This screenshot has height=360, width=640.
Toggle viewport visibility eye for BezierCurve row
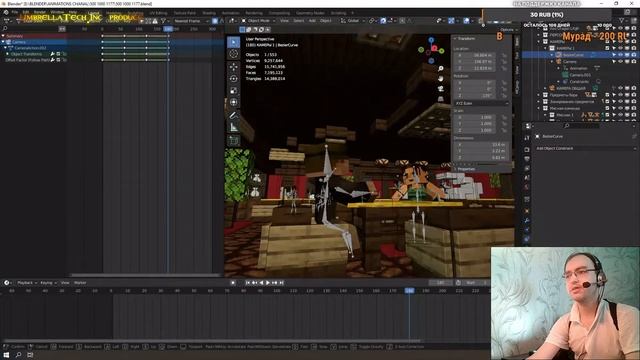(620, 55)
